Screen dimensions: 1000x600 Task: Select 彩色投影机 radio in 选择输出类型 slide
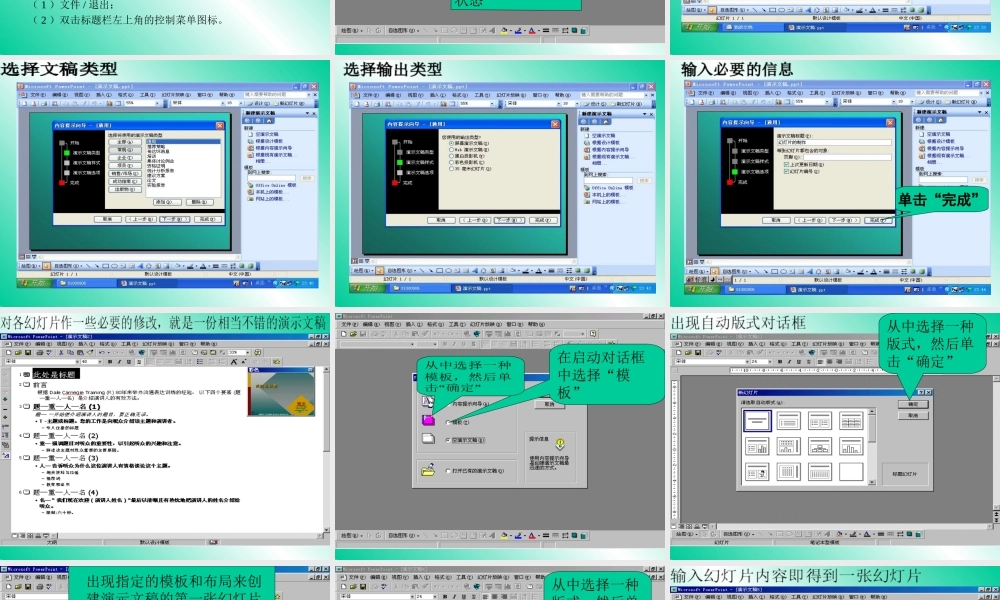[x=452, y=163]
